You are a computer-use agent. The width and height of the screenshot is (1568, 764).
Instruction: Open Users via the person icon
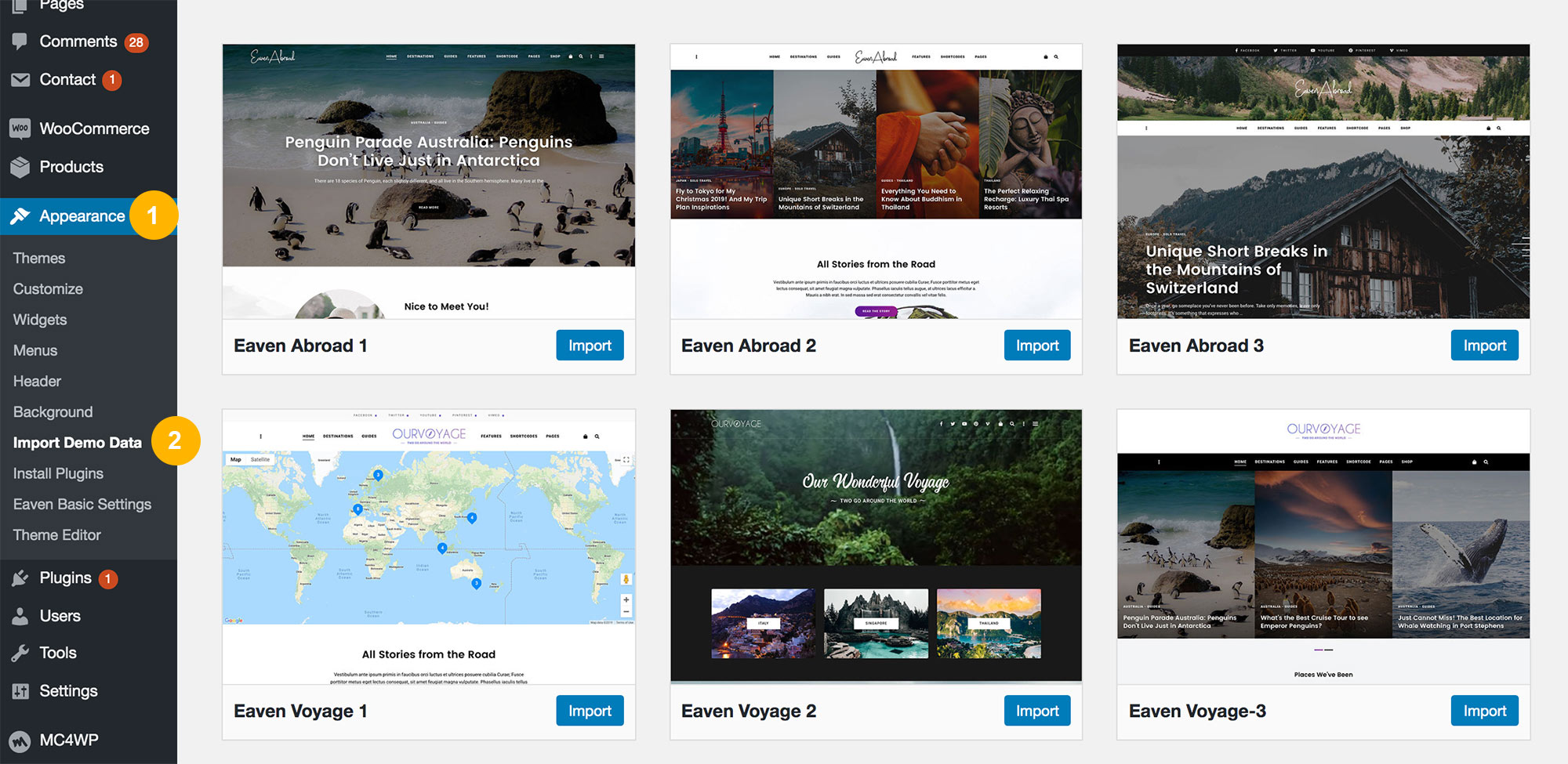20,615
